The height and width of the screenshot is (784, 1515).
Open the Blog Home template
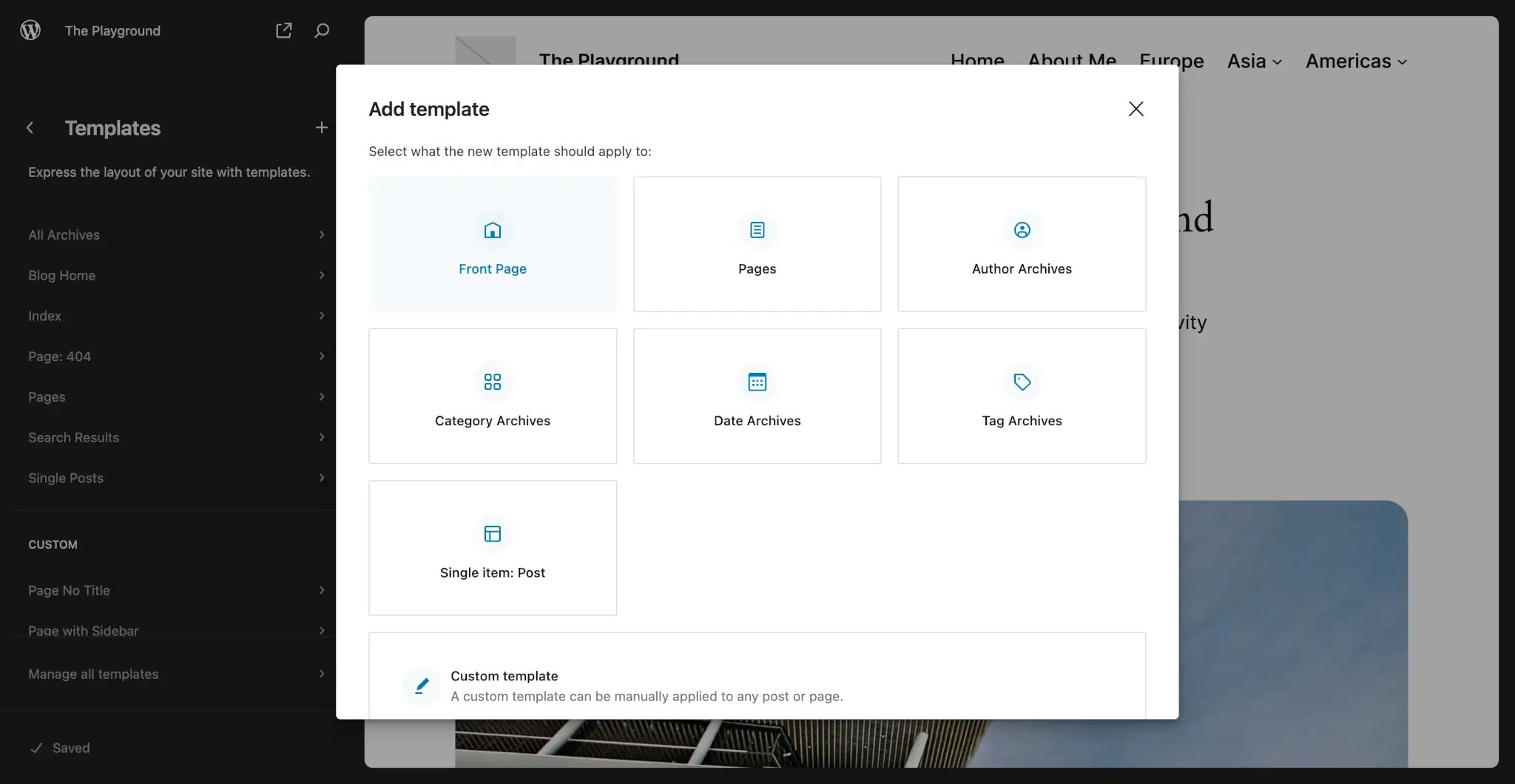[176, 275]
